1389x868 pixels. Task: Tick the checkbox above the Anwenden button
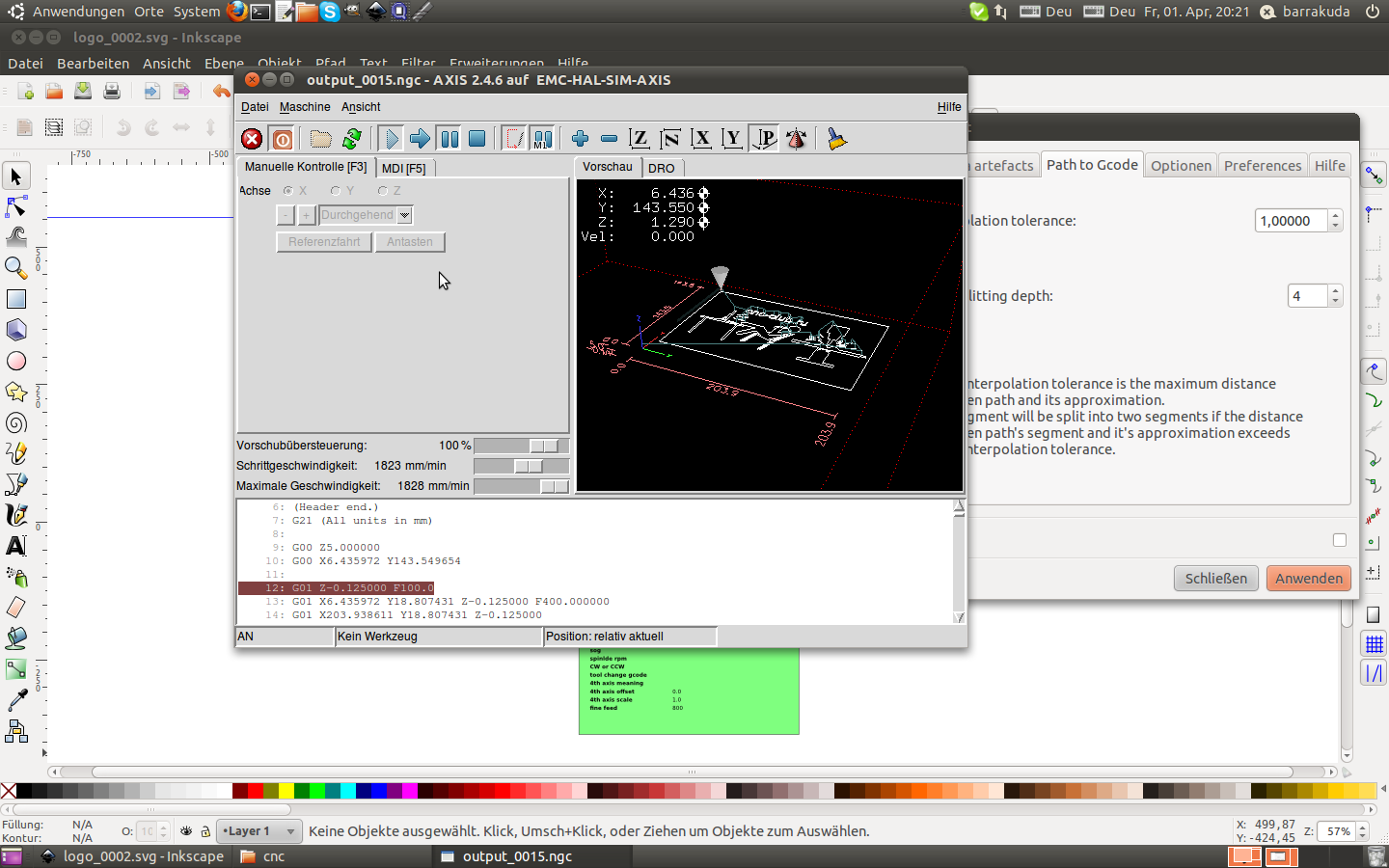(x=1339, y=540)
